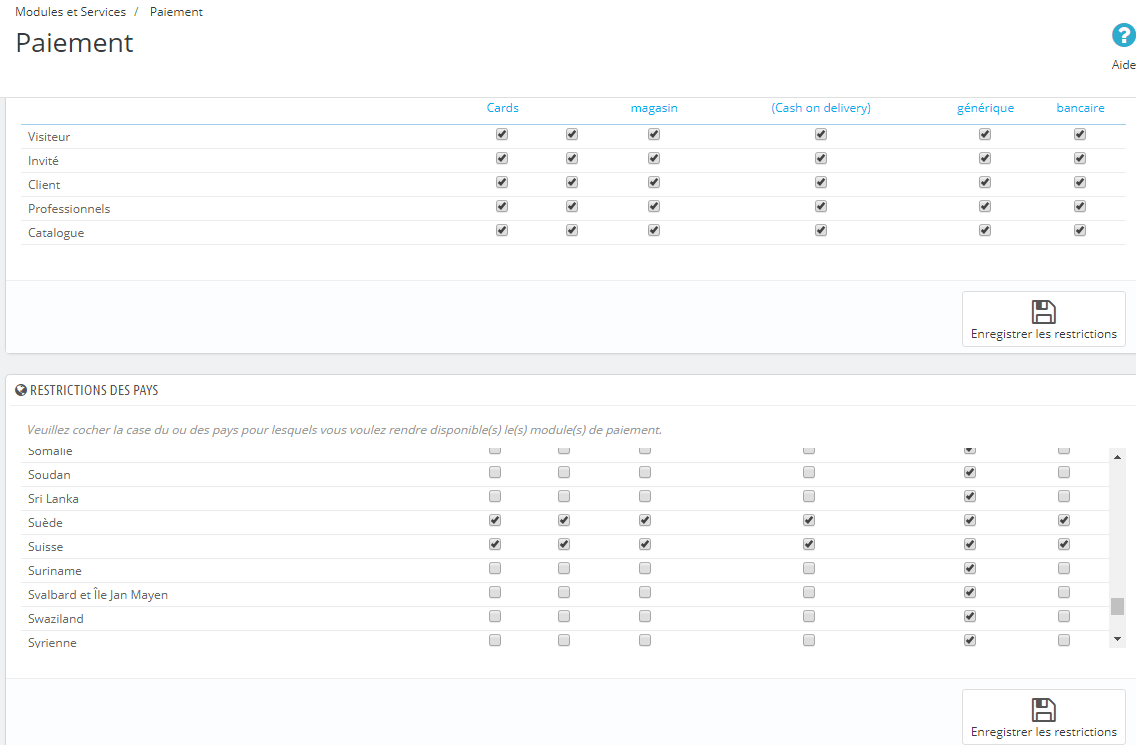
Task: Open the bancaire column header link
Action: pyautogui.click(x=1080, y=108)
